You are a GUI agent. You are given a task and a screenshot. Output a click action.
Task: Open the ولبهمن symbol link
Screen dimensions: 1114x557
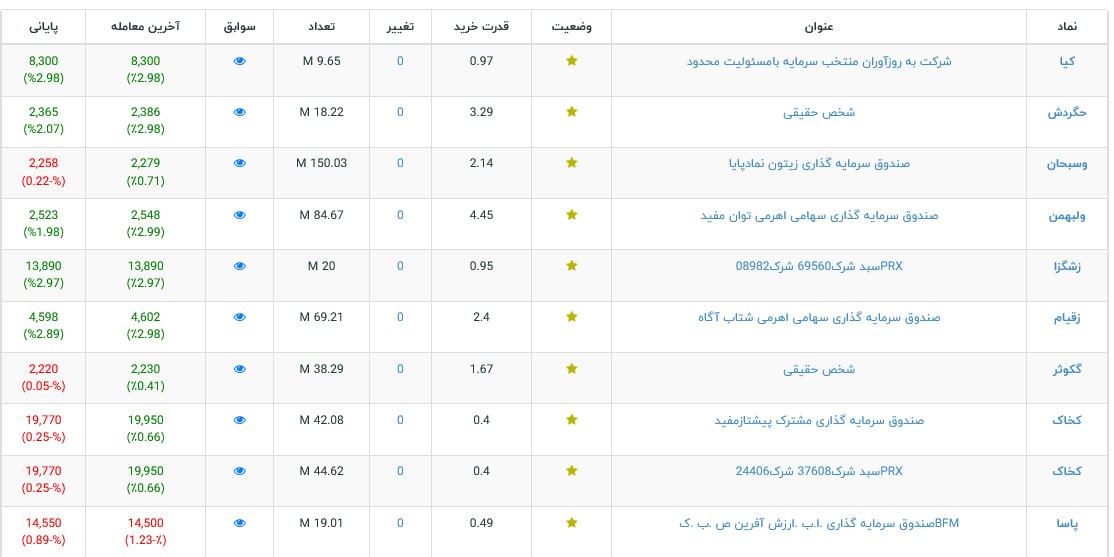pos(1061,215)
